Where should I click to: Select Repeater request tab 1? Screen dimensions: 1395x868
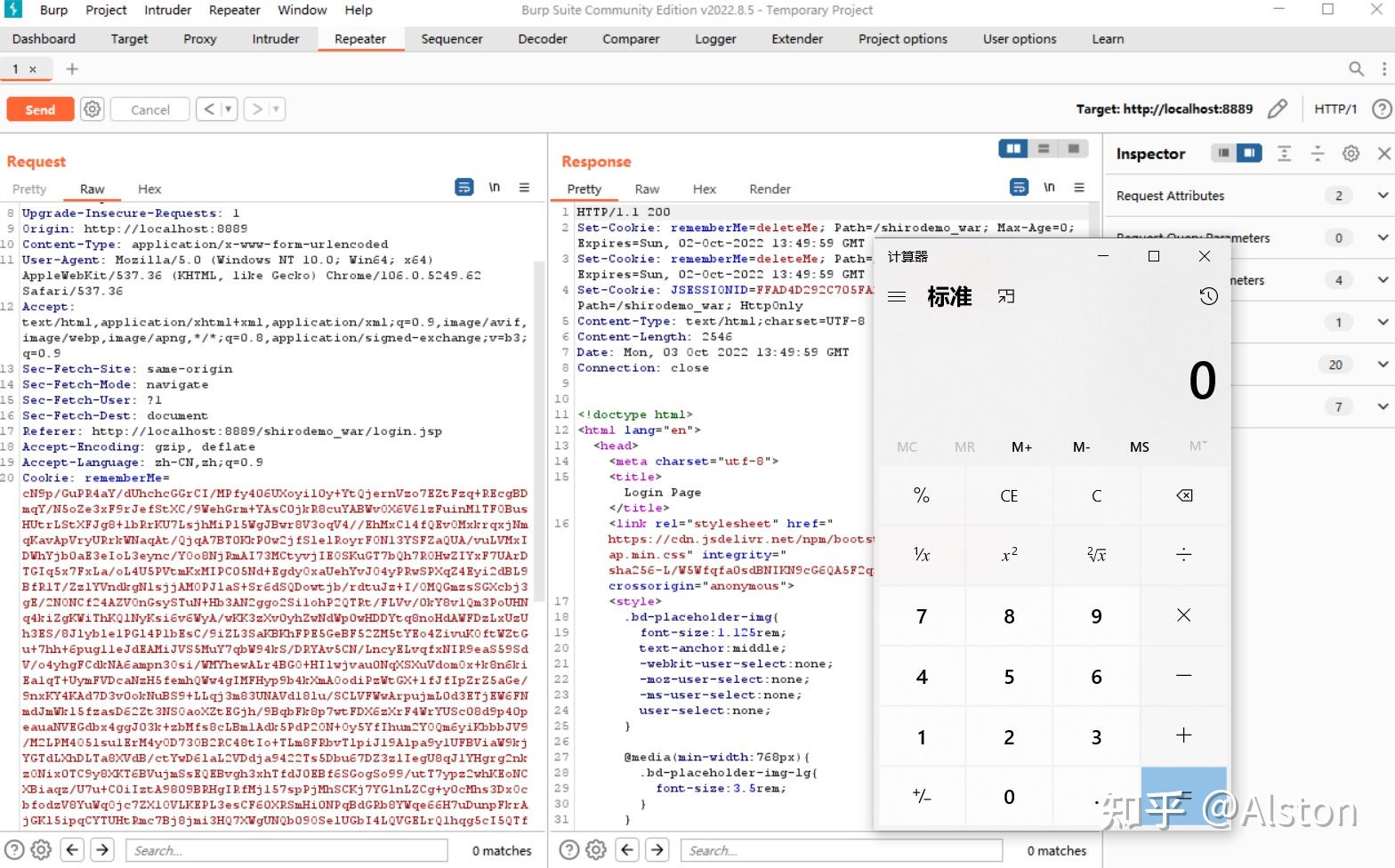point(15,68)
